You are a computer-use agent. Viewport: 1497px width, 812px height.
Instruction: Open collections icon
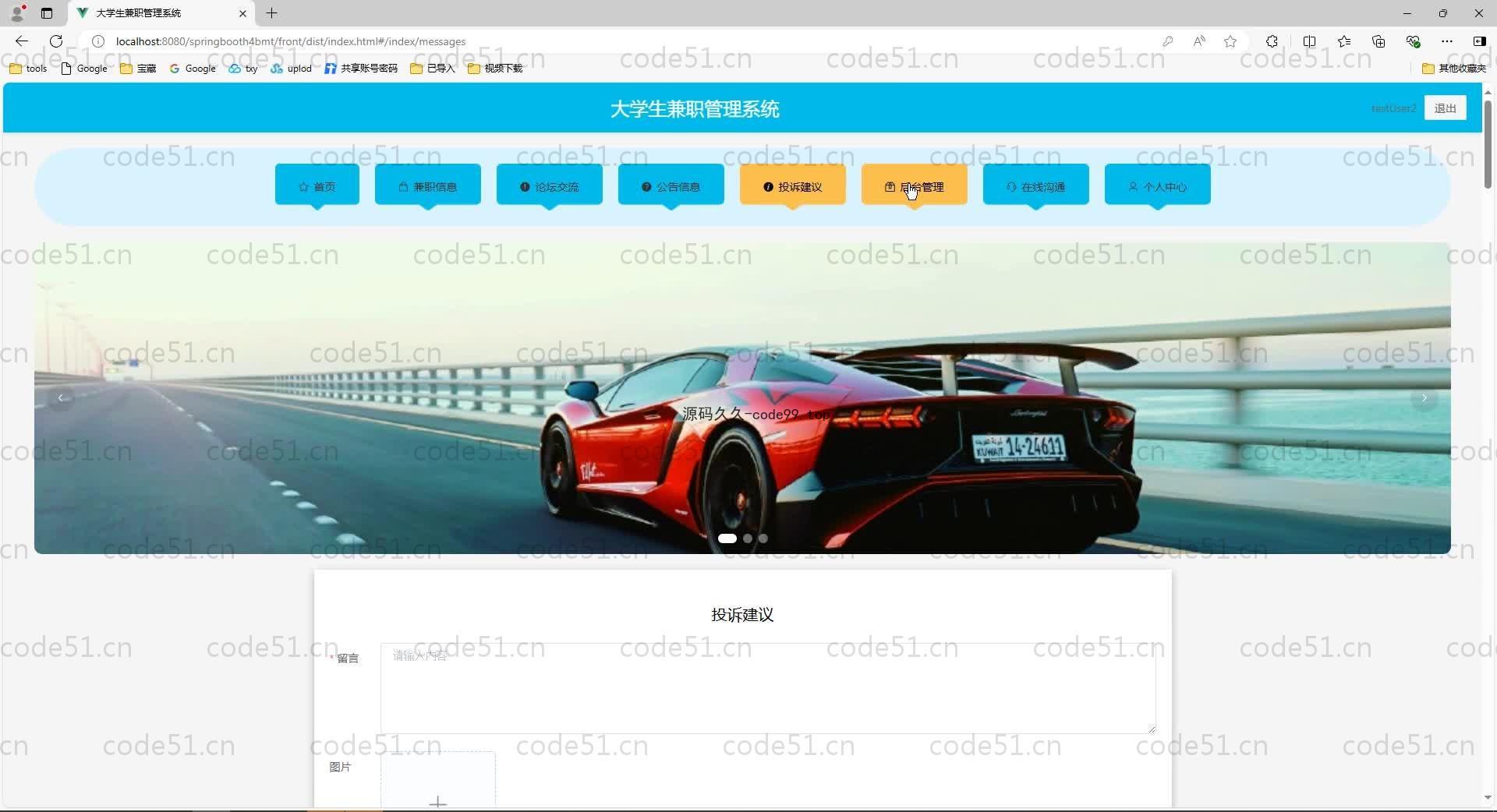[x=1378, y=41]
